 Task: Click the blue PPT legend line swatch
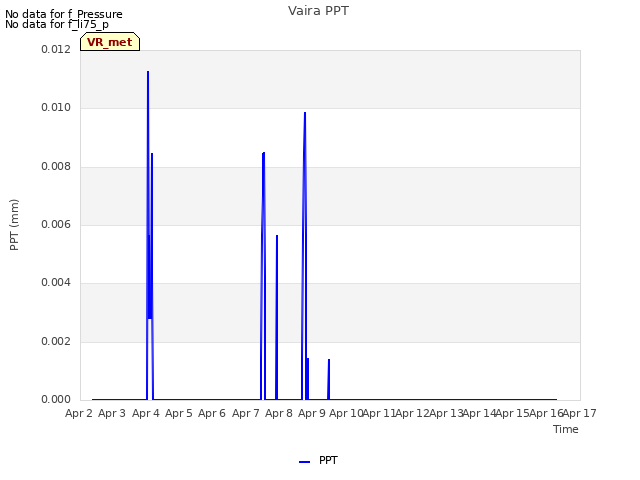pyautogui.click(x=304, y=462)
